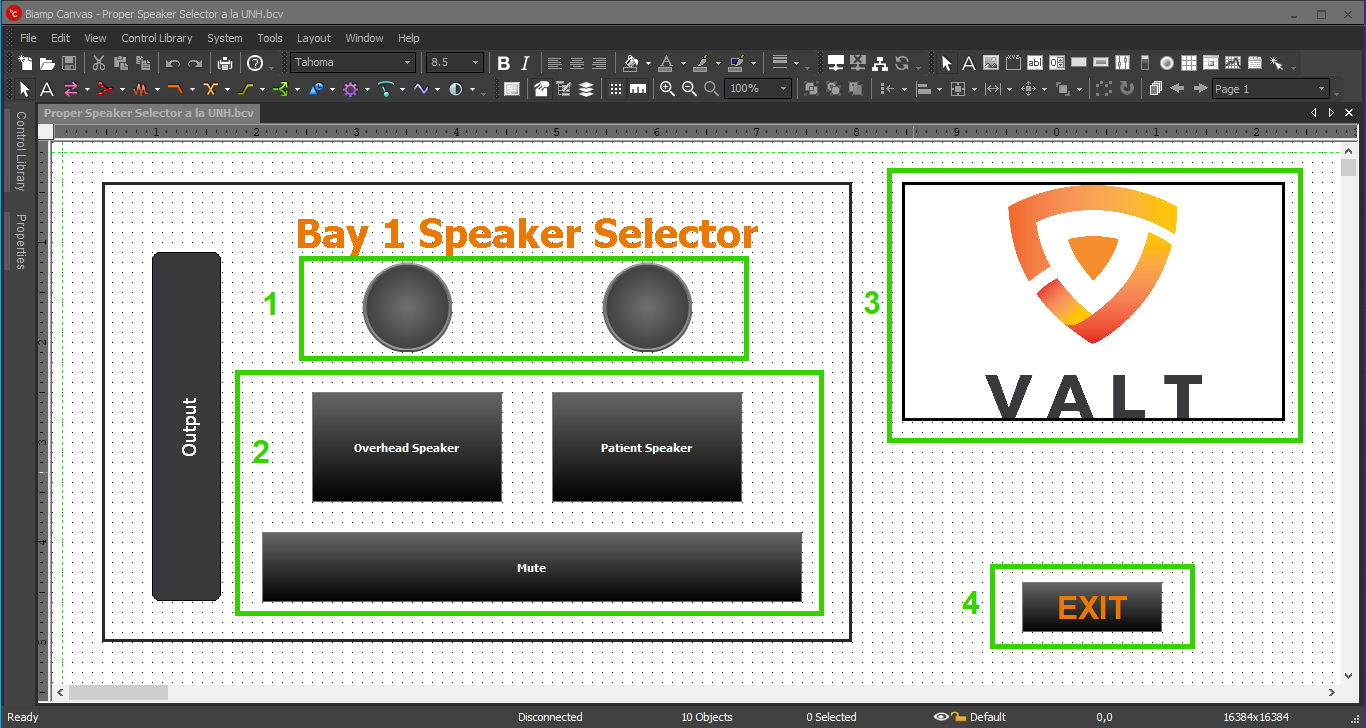Click the EXIT button on canvas
Viewport: 1366px width, 728px height.
(1092, 607)
